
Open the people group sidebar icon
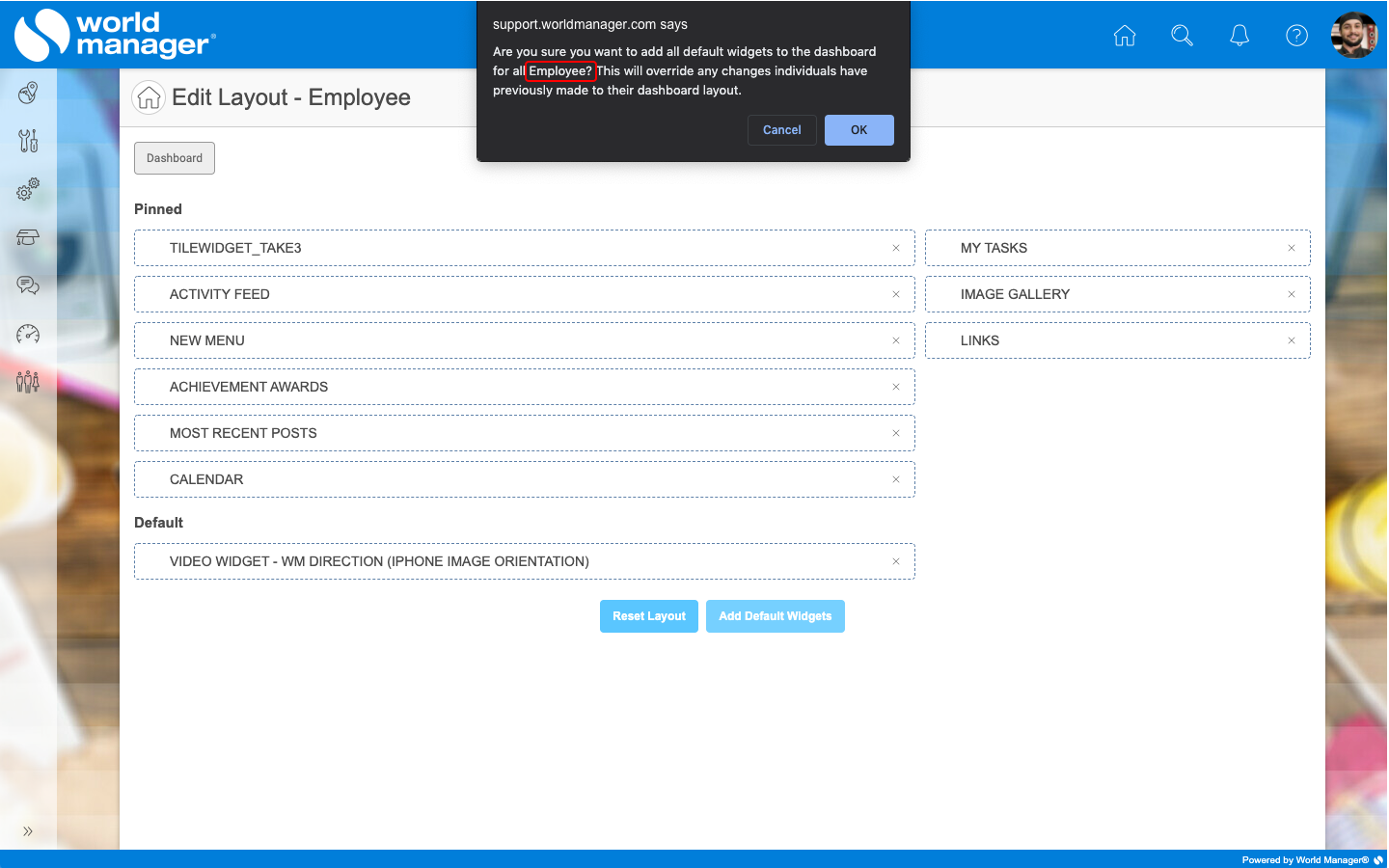[x=28, y=382]
